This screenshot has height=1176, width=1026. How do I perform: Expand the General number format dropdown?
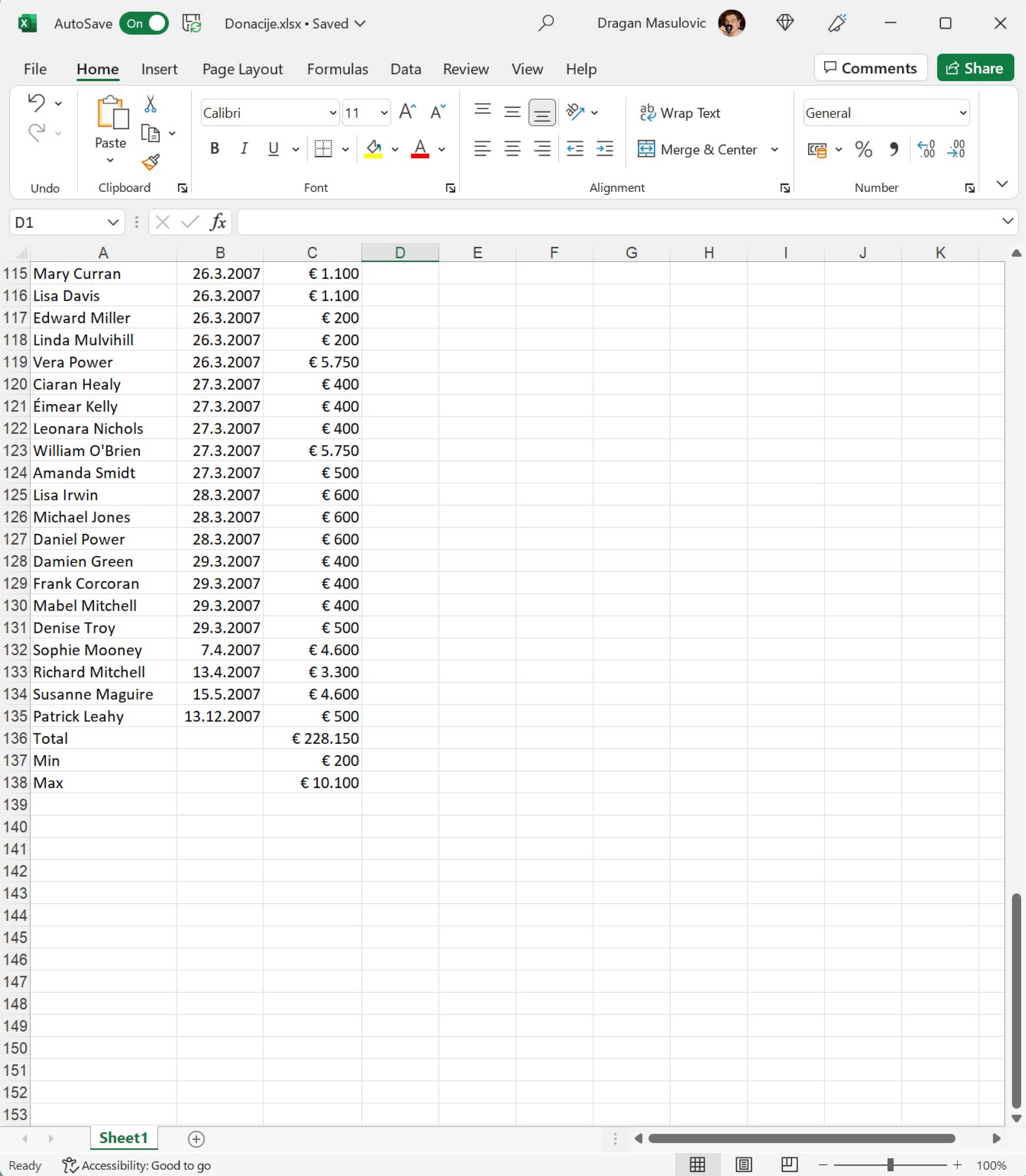(963, 113)
